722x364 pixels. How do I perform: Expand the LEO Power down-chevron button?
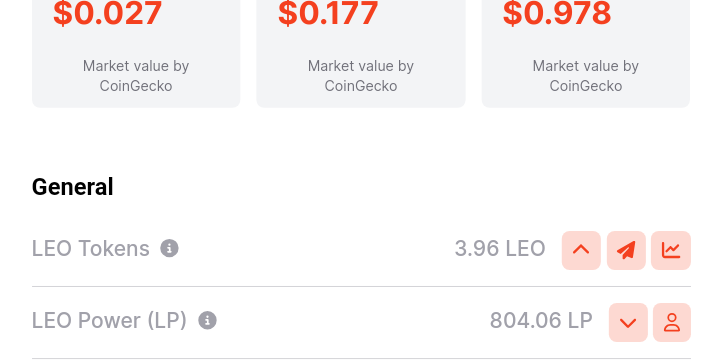coord(628,323)
